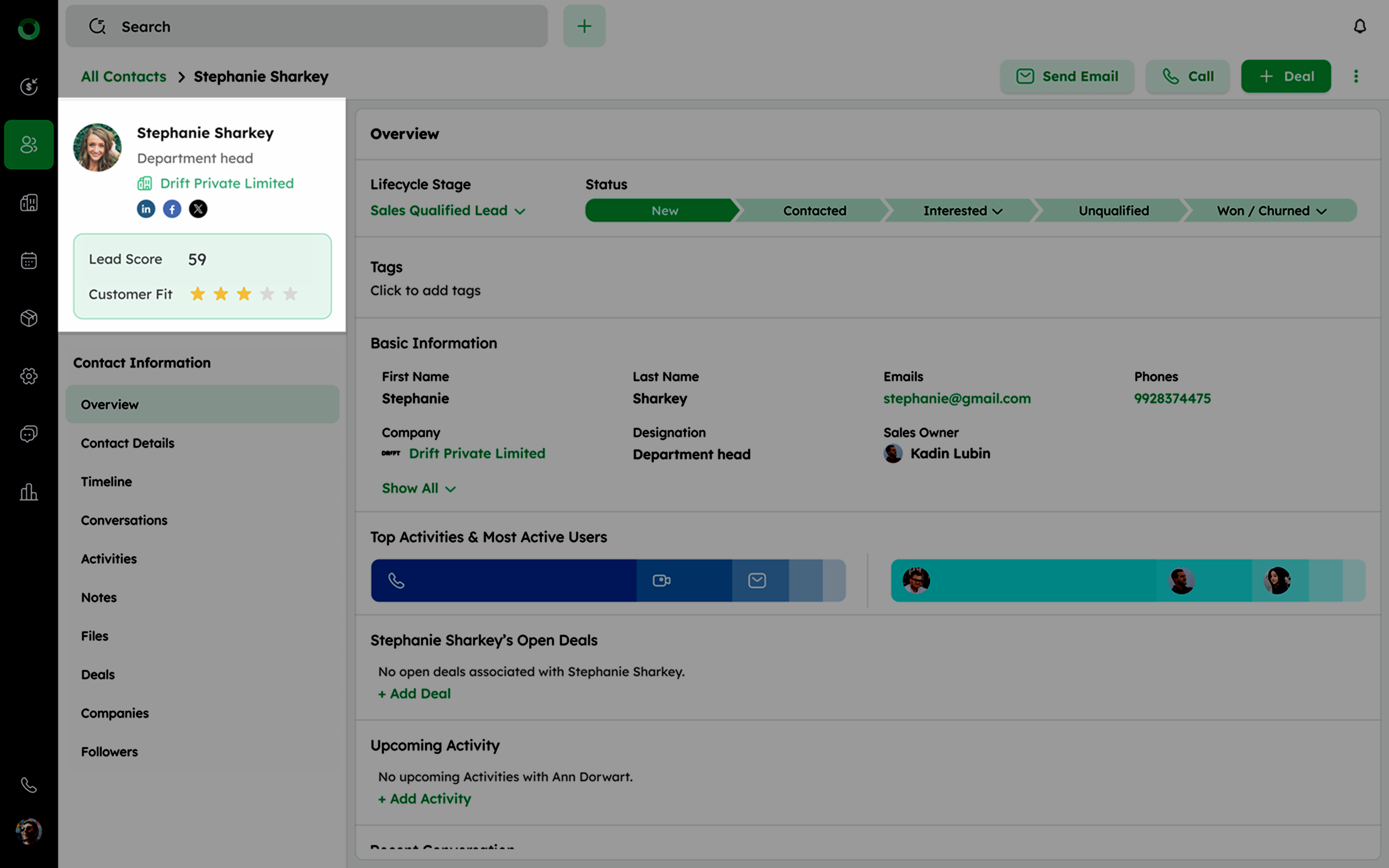Viewport: 1389px width, 868px height.
Task: Click the three-dot more options menu
Action: click(x=1356, y=76)
